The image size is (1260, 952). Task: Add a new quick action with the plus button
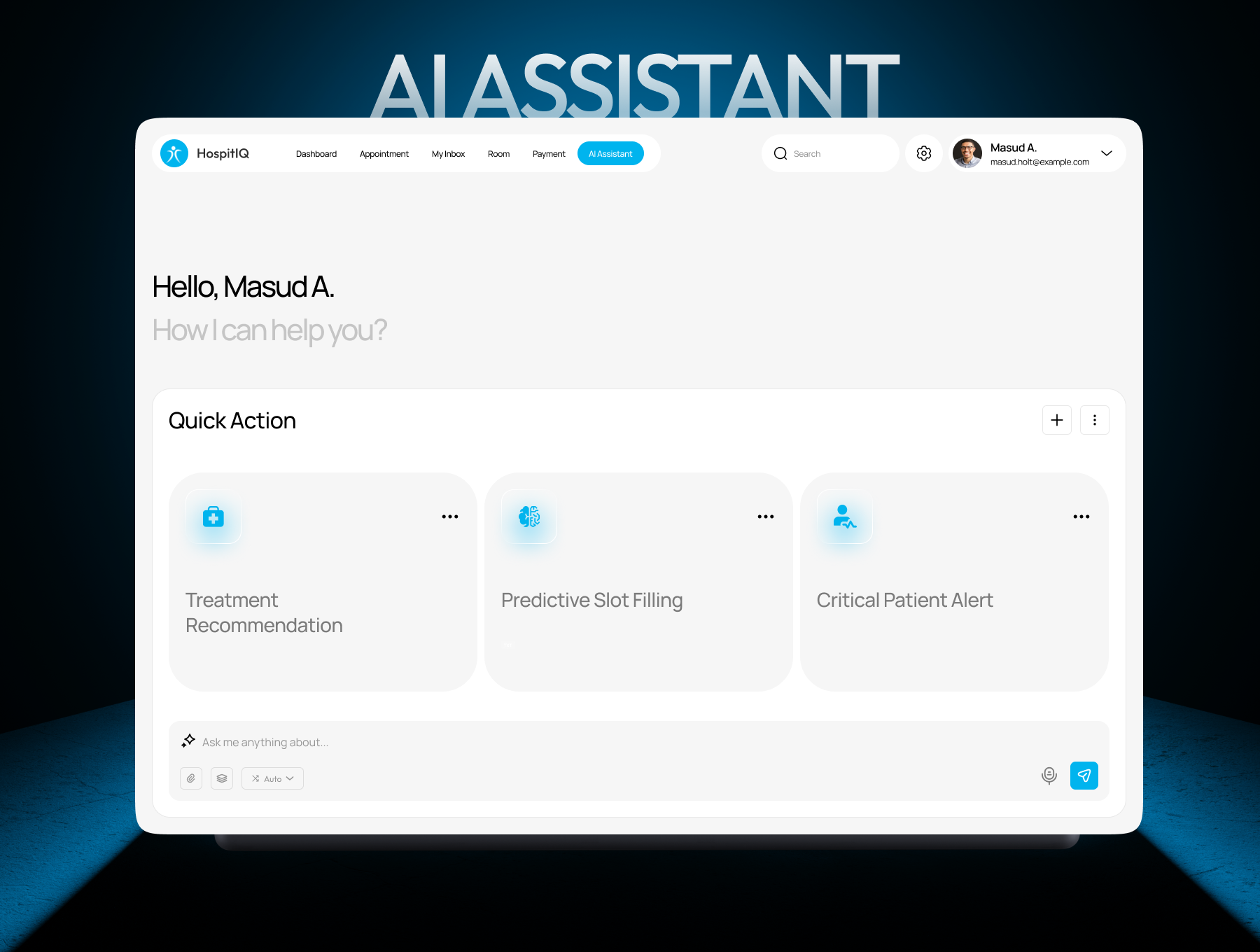tap(1057, 420)
